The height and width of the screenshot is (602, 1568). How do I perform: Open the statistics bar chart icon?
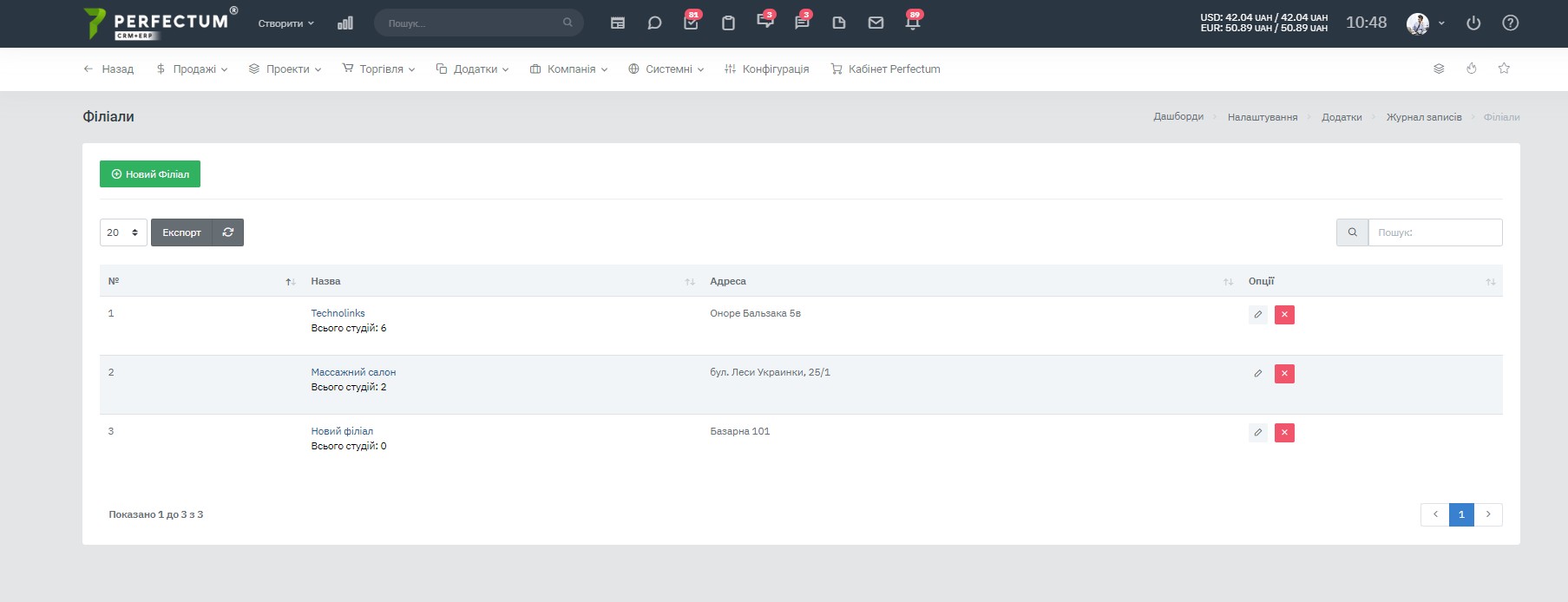345,23
